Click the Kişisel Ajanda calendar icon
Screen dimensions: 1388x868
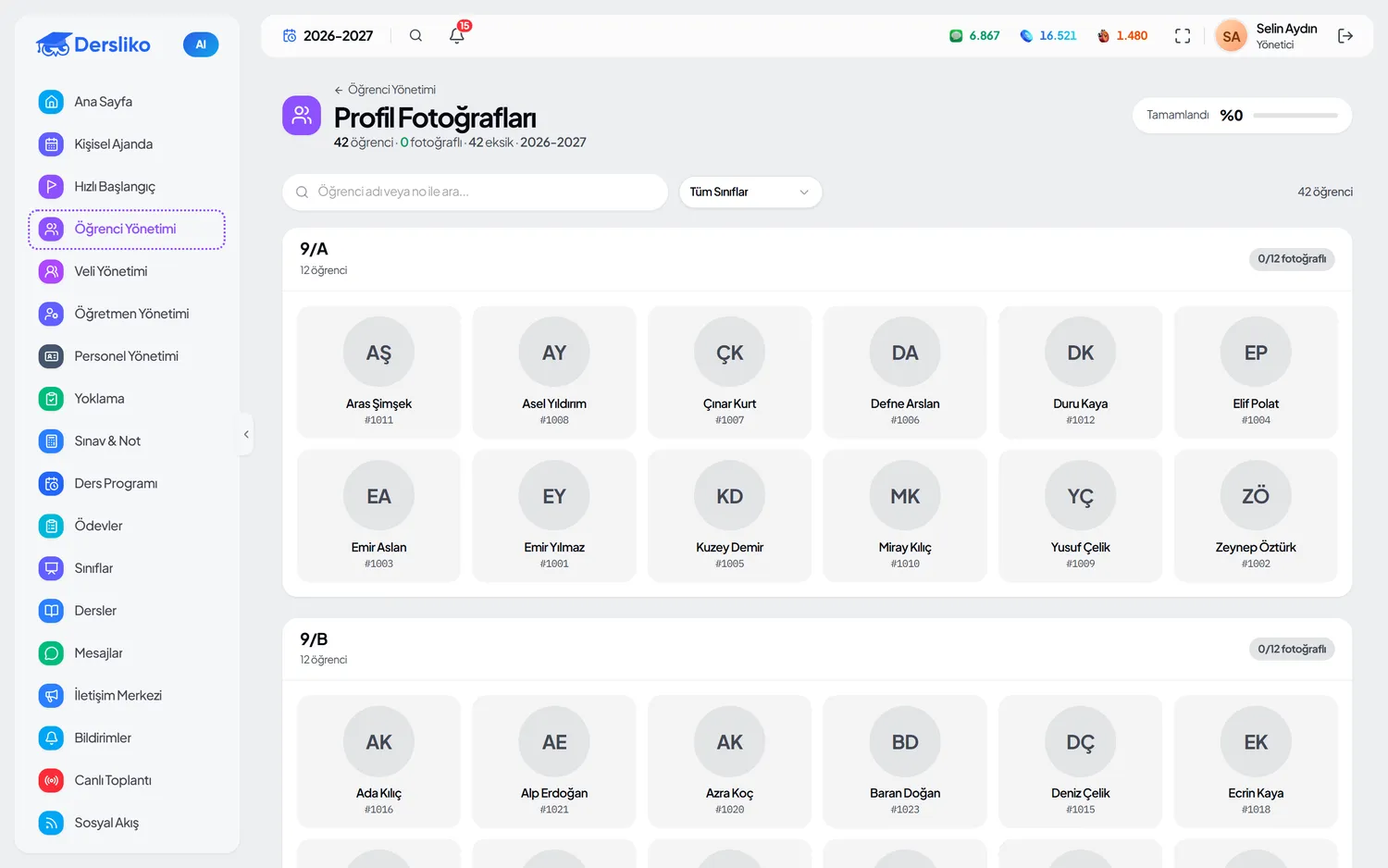point(52,144)
